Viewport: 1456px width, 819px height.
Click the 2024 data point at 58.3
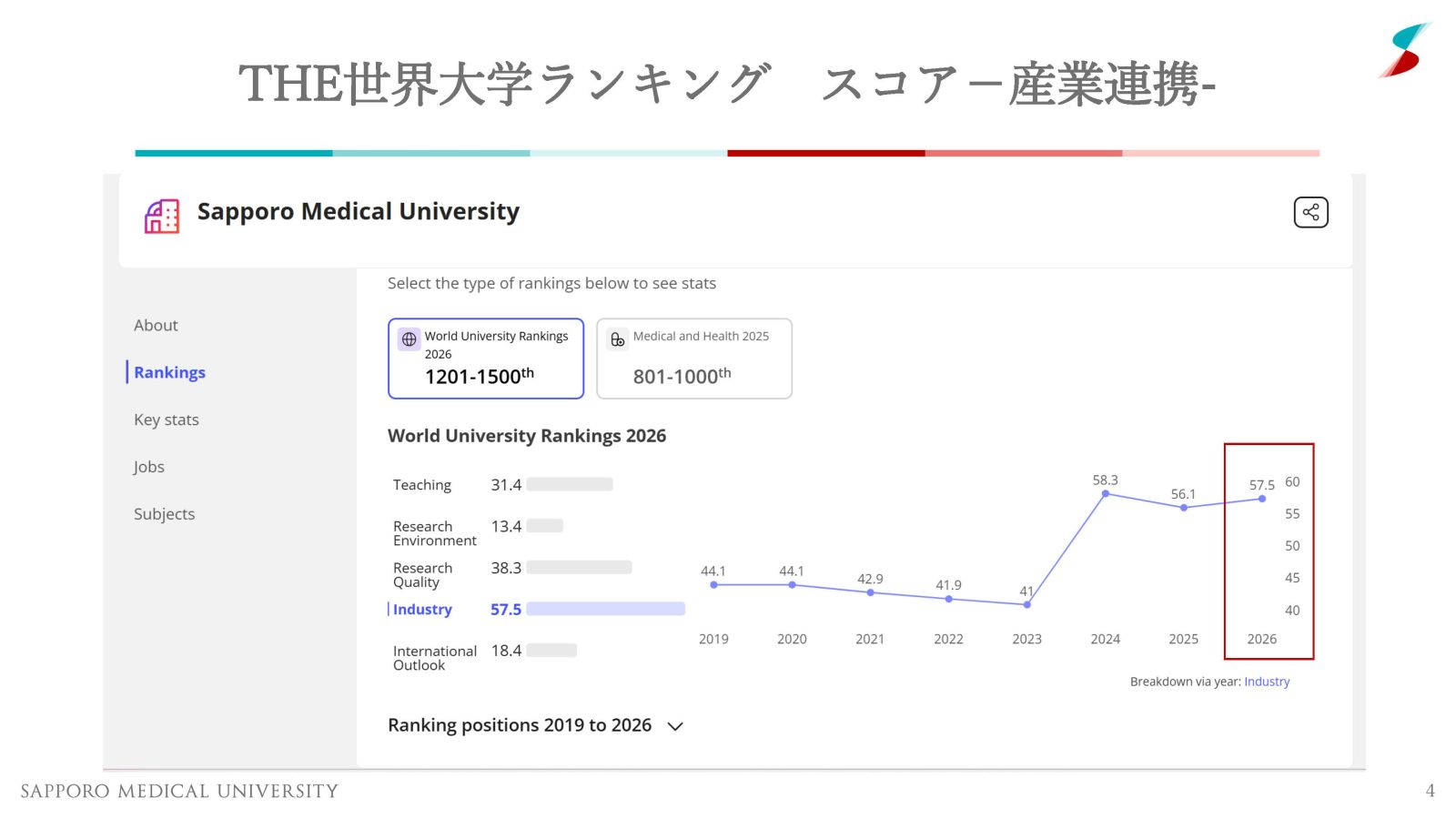point(1105,493)
